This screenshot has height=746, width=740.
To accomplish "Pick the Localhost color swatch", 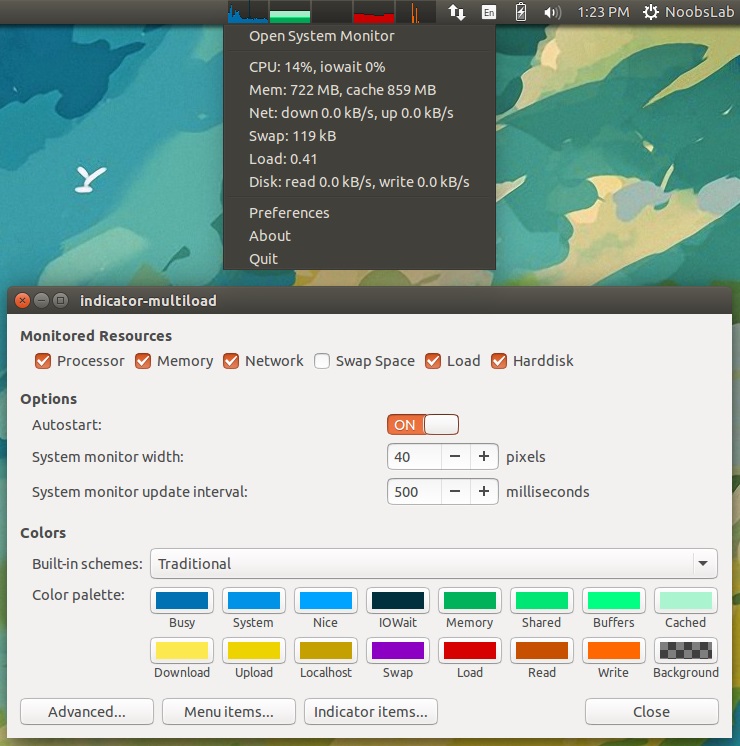I will pyautogui.click(x=326, y=650).
